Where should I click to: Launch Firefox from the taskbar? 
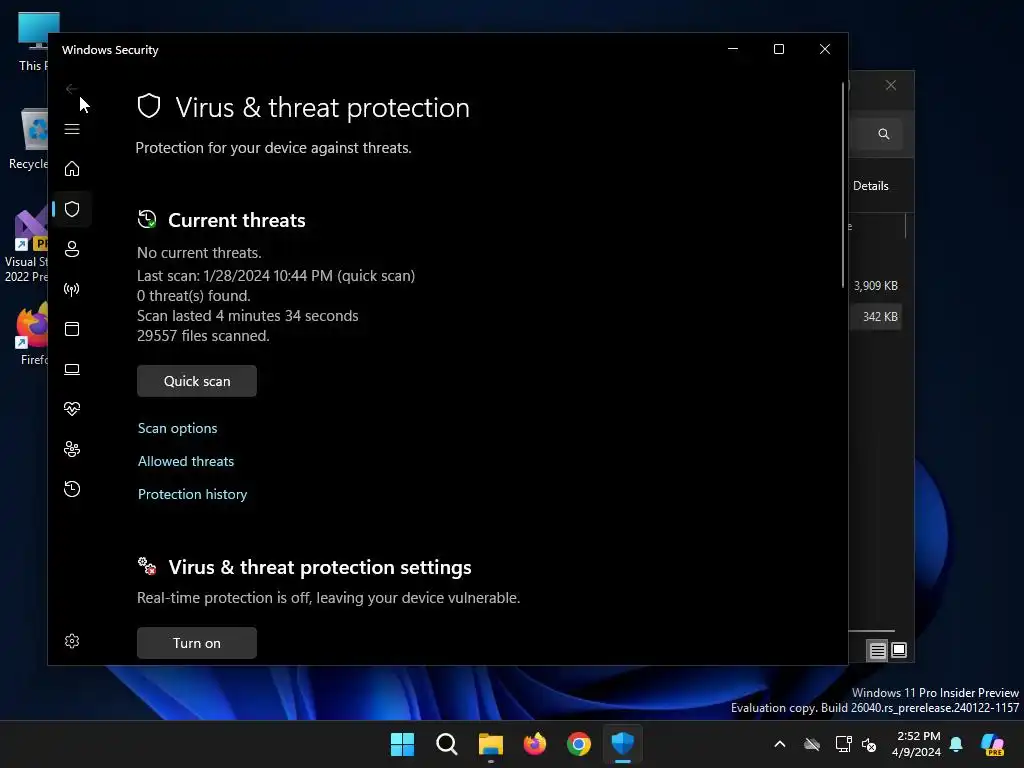coord(535,744)
